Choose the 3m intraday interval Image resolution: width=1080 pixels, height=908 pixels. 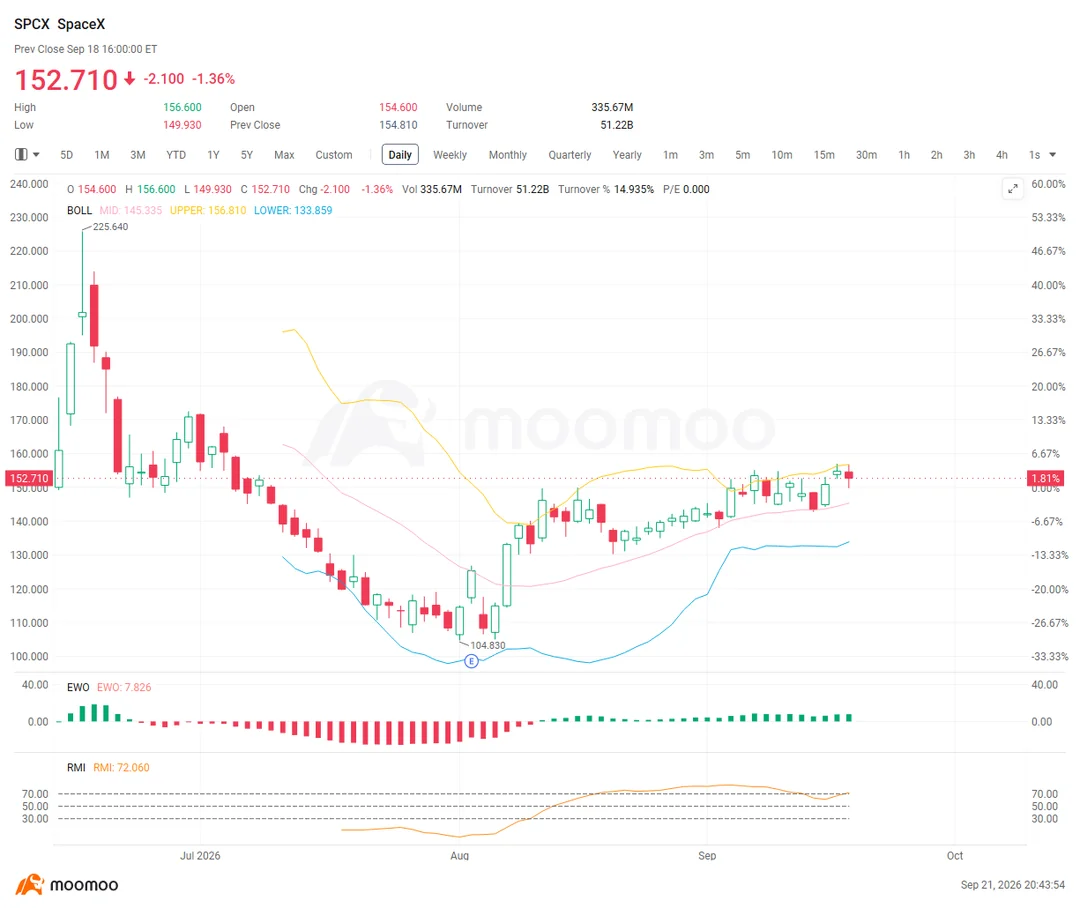point(706,155)
